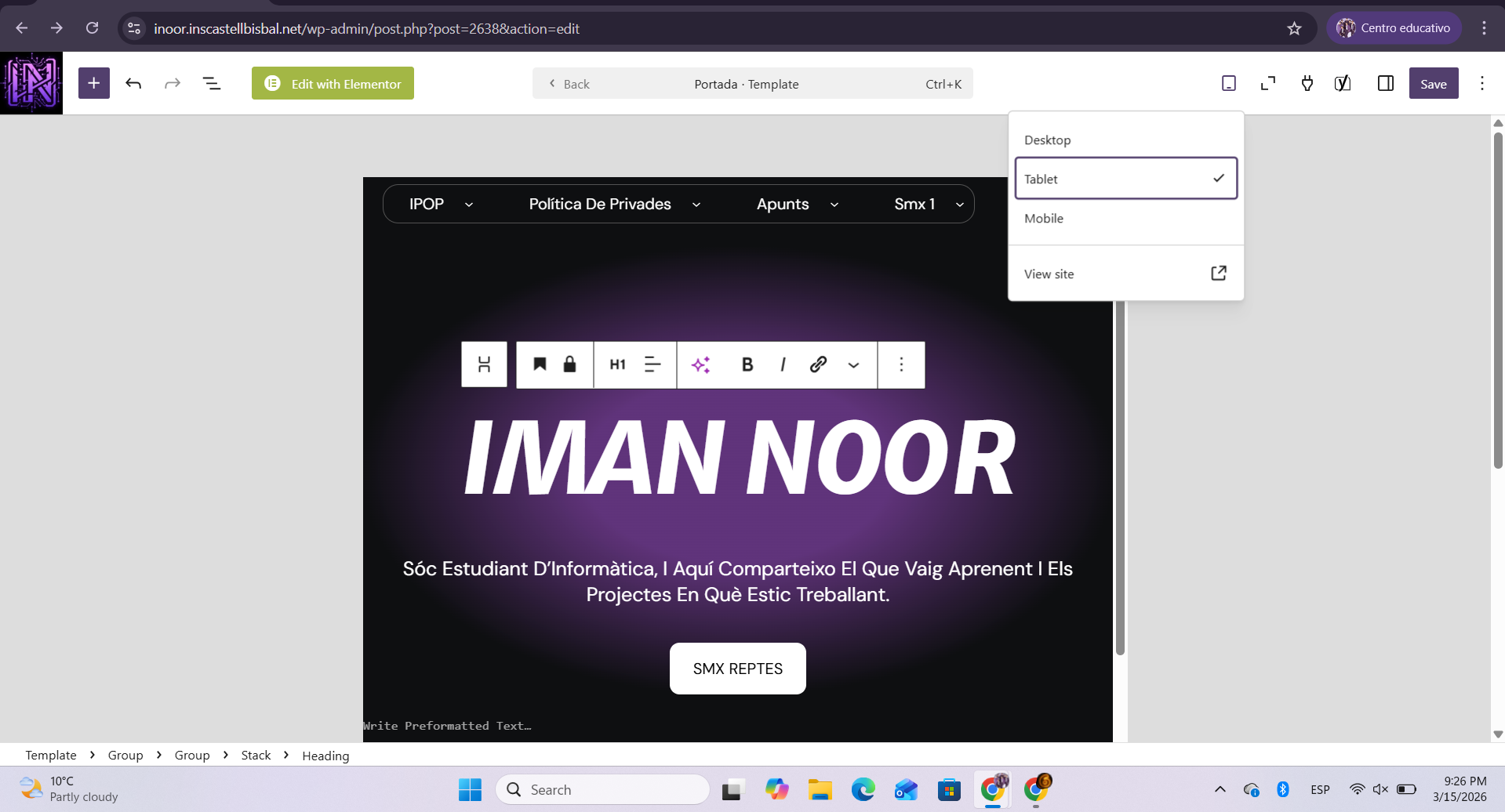Toggle bold formatting on heading
The image size is (1505, 812).
pos(747,364)
